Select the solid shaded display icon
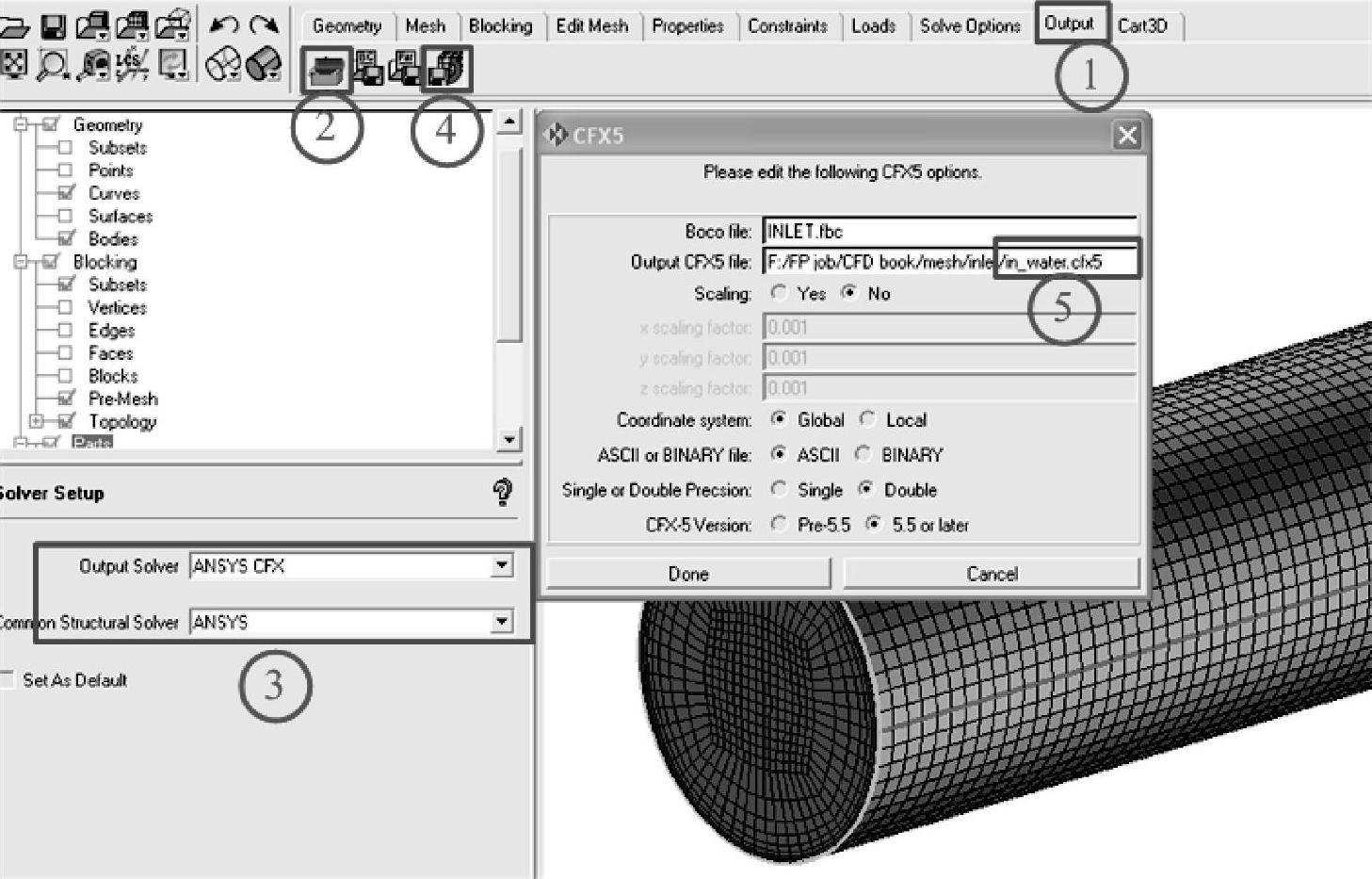The height and width of the screenshot is (879, 1372). 264,65
